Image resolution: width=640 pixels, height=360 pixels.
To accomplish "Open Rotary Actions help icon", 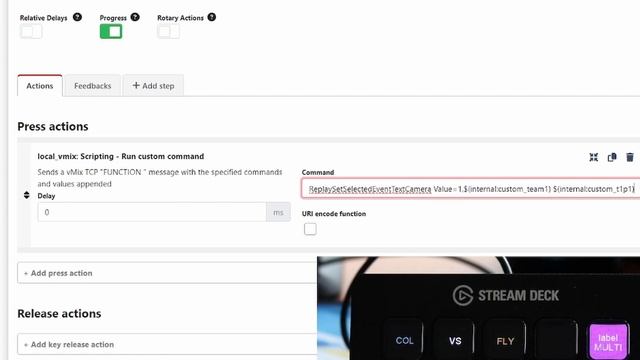I will [x=211, y=17].
